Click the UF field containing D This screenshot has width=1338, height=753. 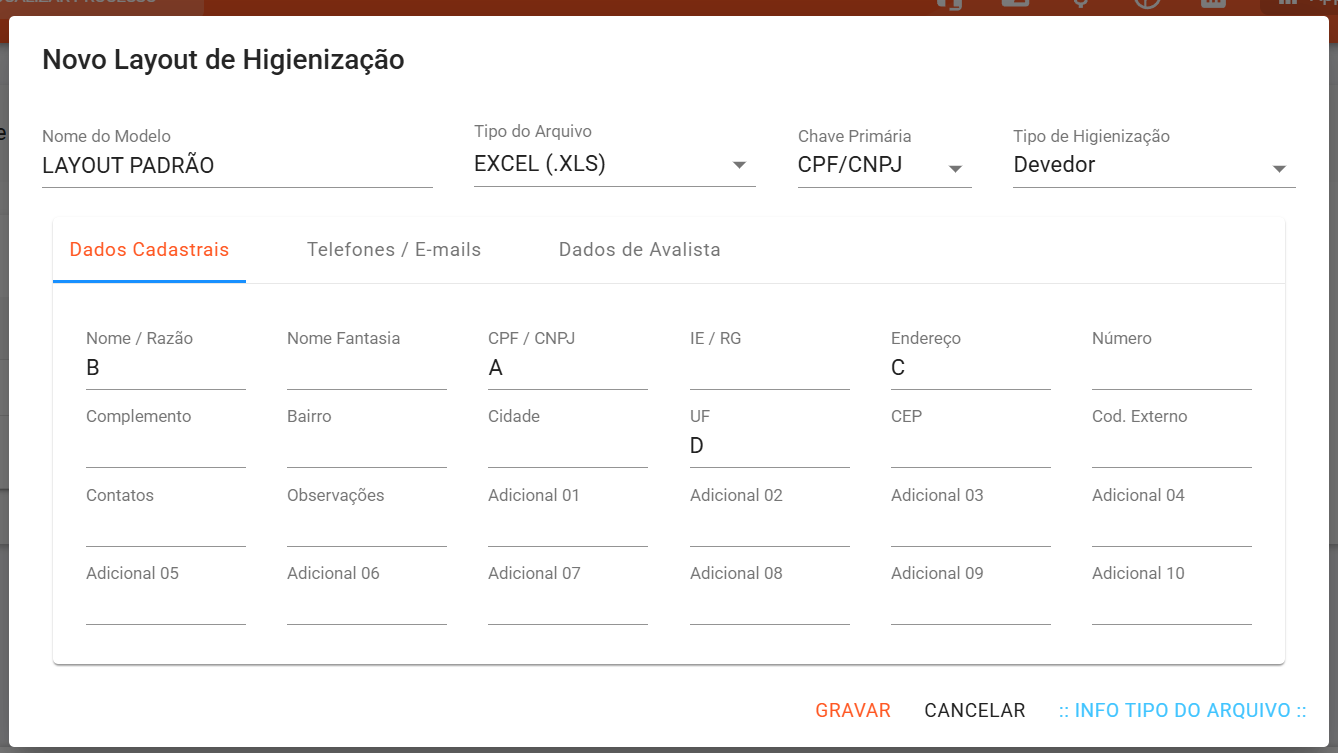pos(770,446)
